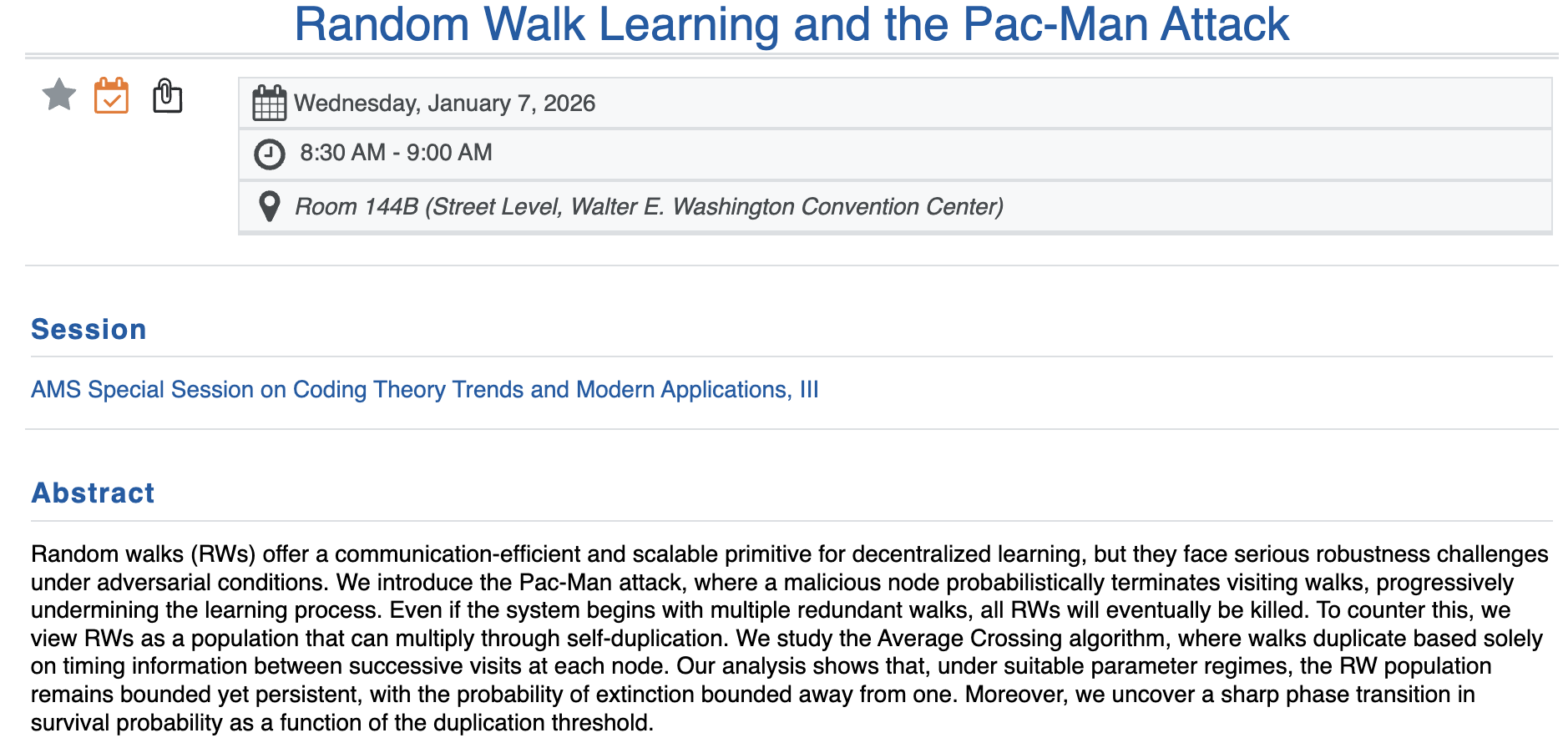Click the first line of the abstract
Image resolution: width=1568 pixels, height=743 pixels.
[x=789, y=554]
